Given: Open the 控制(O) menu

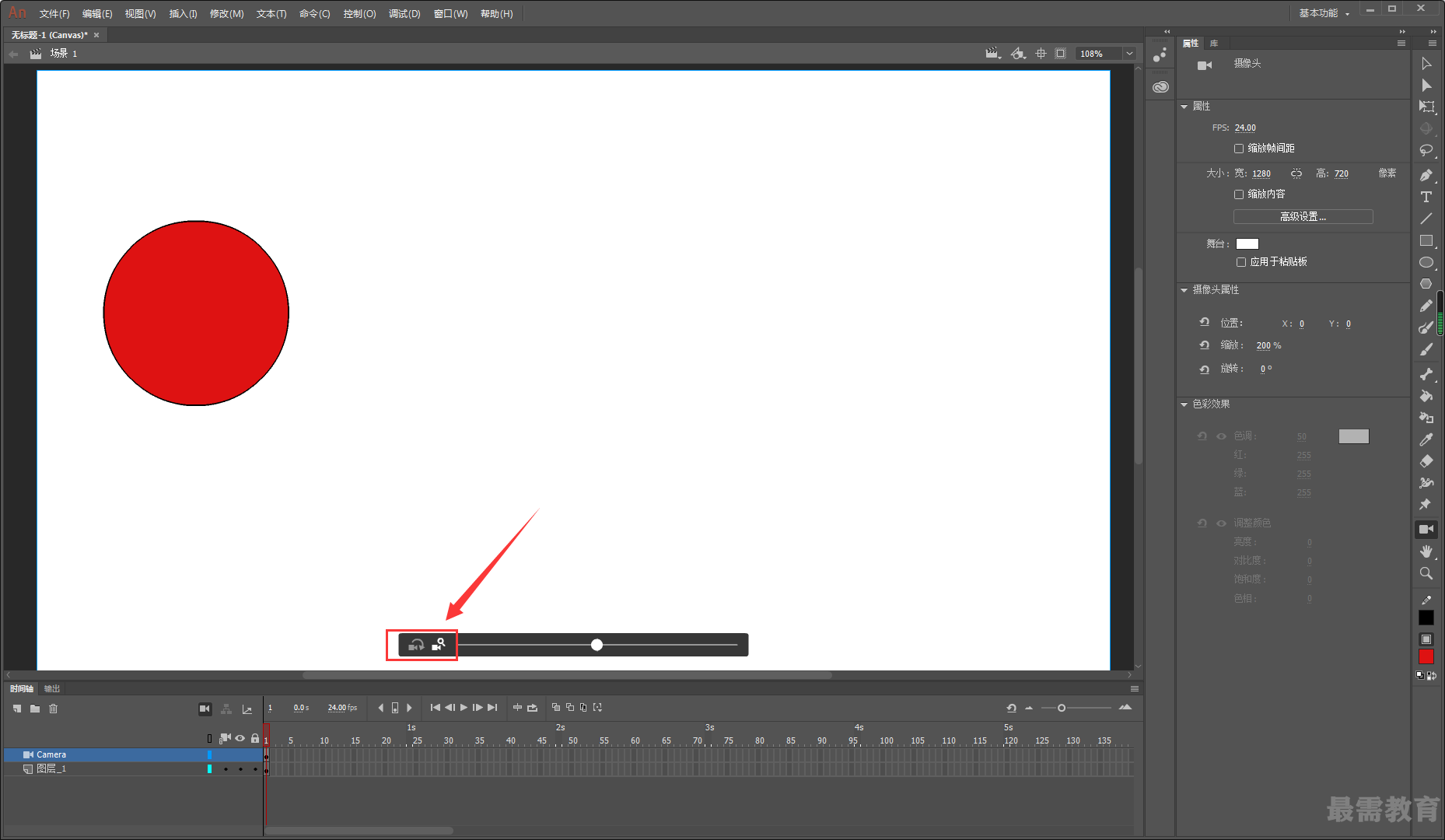Looking at the screenshot, I should (x=359, y=14).
